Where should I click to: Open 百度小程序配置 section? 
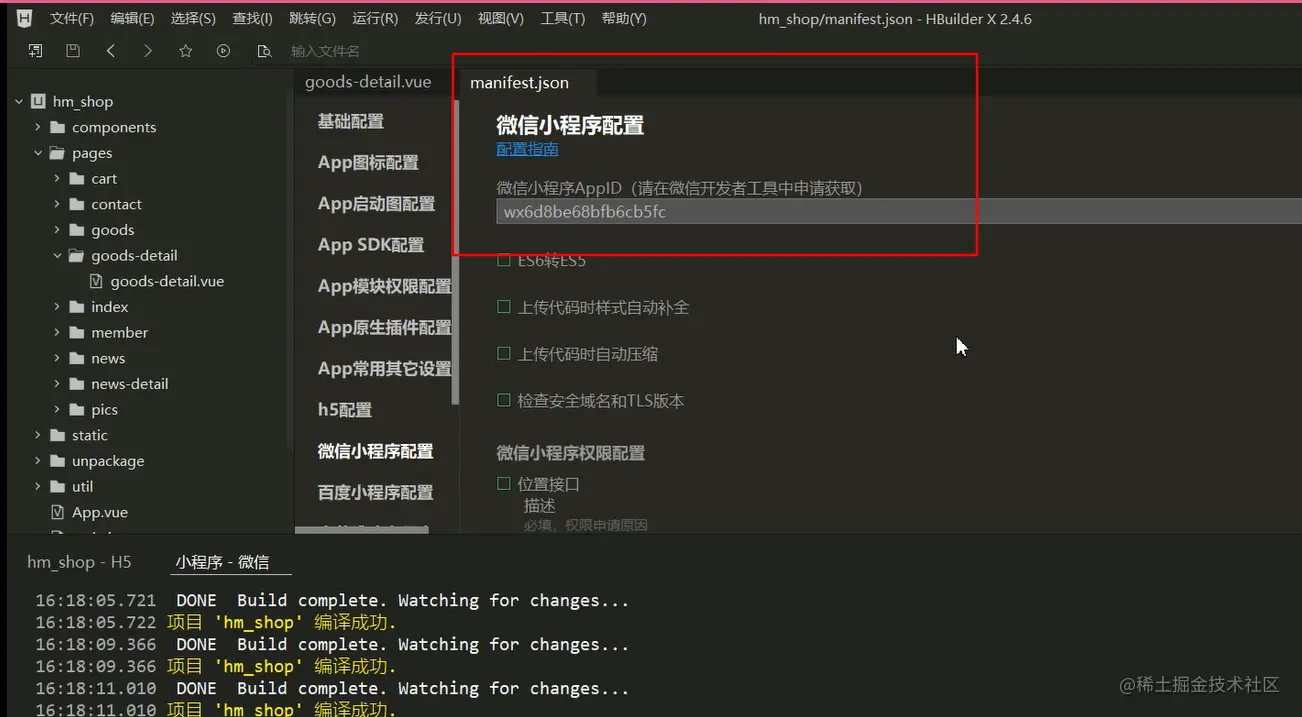point(375,492)
